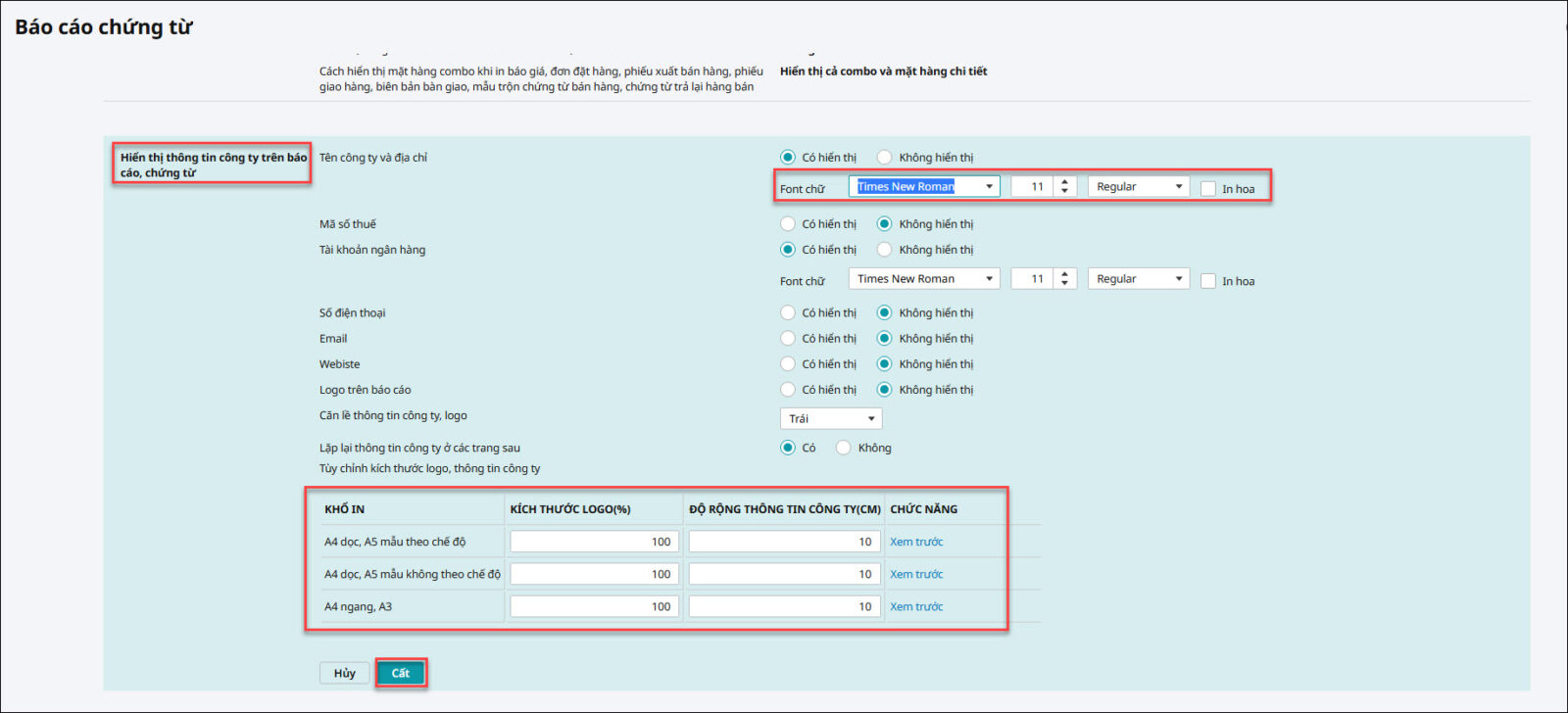Viewport: 1568px width, 713px height.
Task: Enable In hoa checkbox for company name font
Action: [1208, 189]
